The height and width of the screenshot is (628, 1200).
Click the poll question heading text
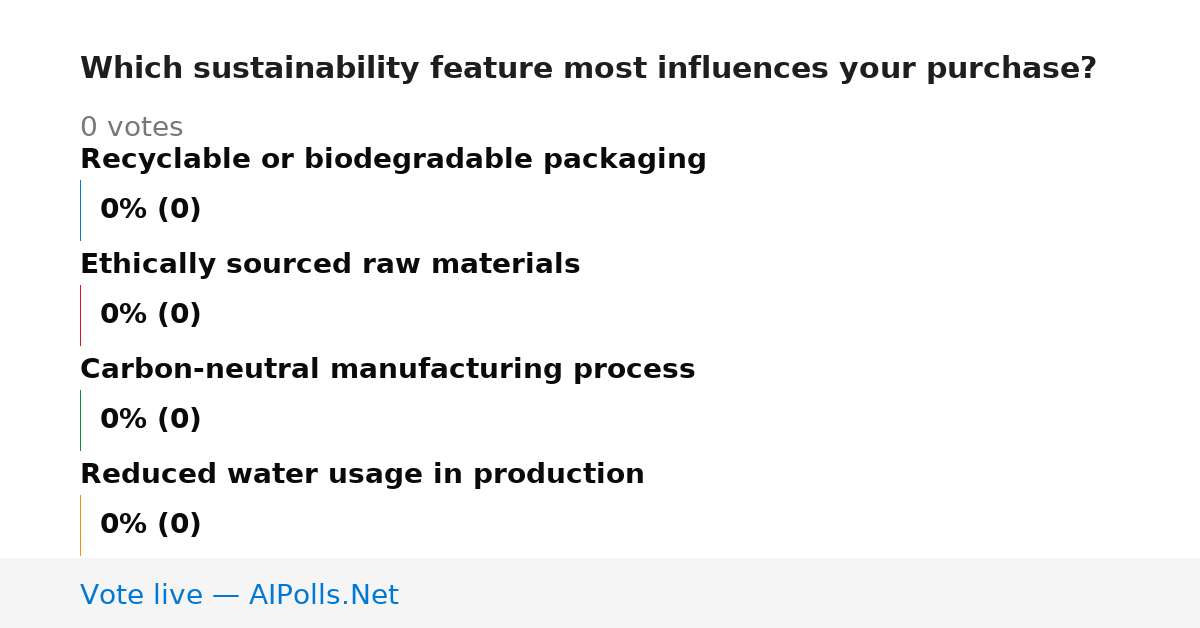click(x=588, y=69)
